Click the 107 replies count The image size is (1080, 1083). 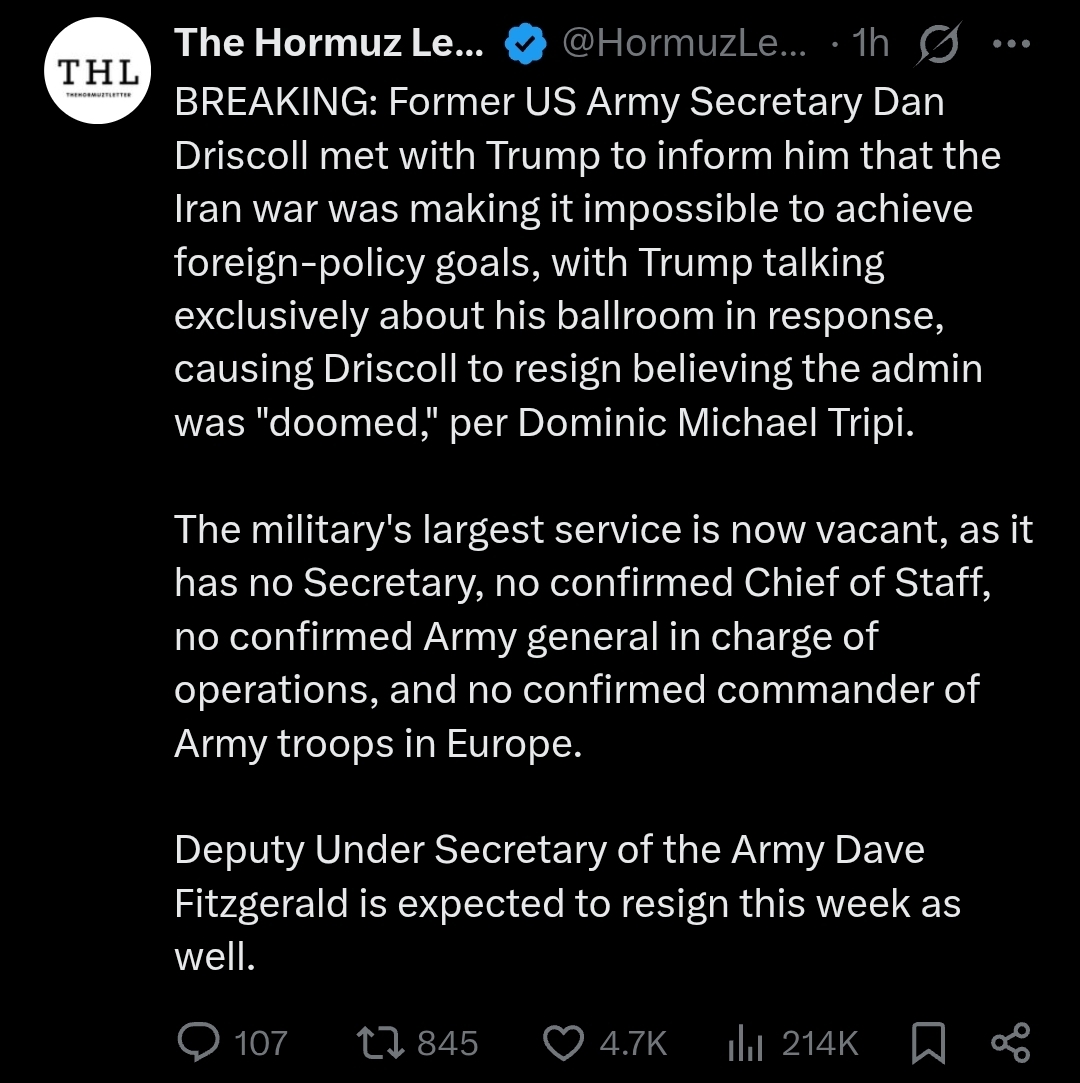click(x=260, y=1043)
